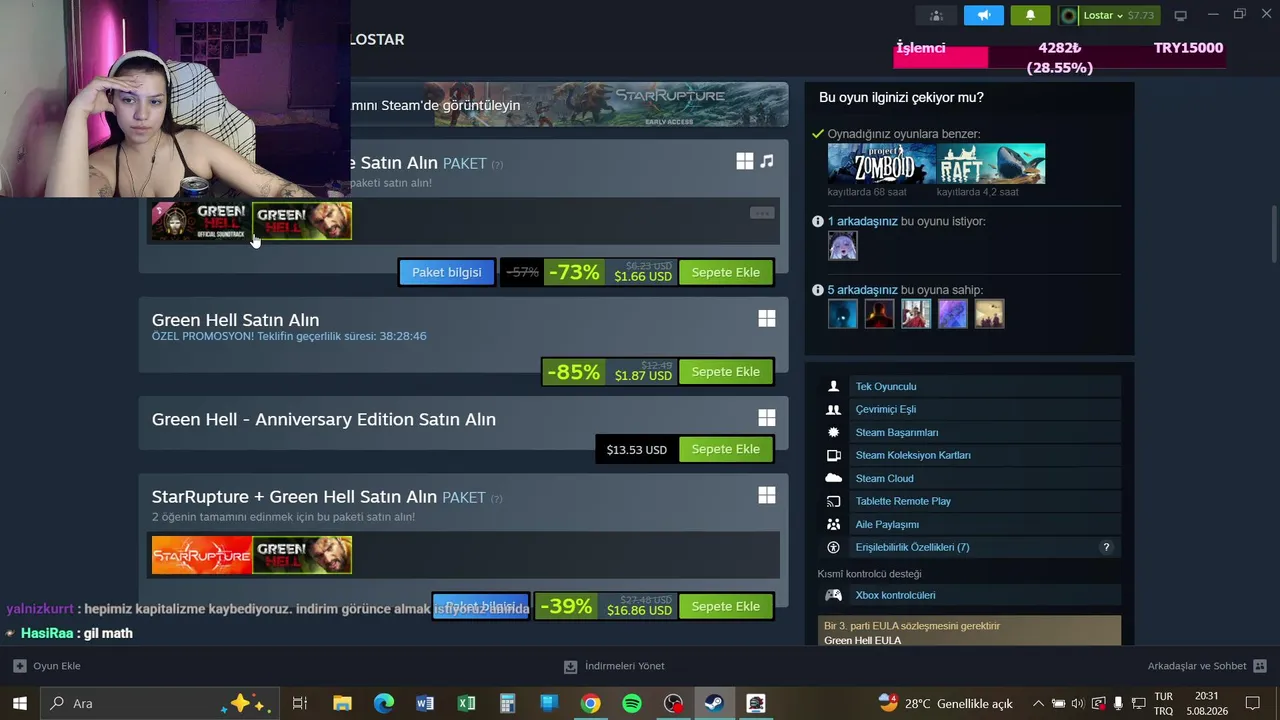Open the Xbox kontrolcüleri link
Screen dimensions: 1280x720
896,595
